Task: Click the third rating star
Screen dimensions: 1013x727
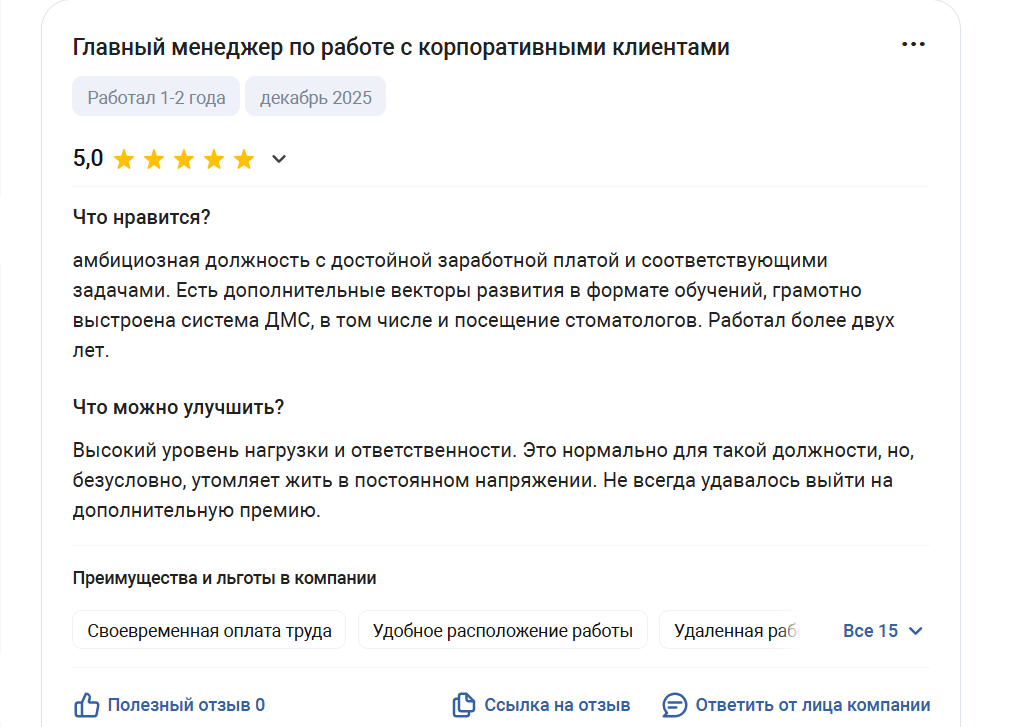Action: [x=184, y=159]
